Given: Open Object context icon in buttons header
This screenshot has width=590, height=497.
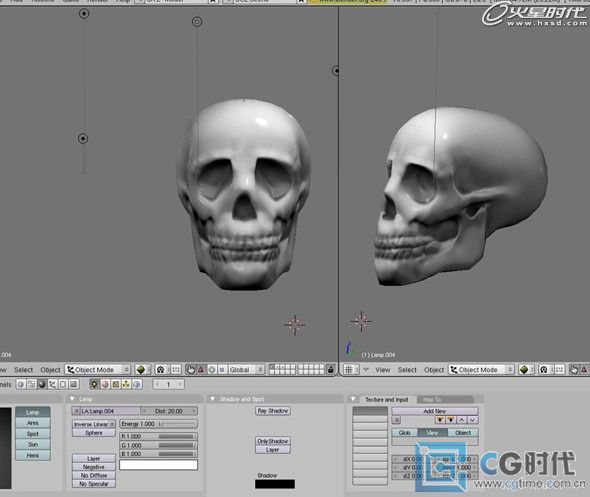Looking at the screenshot, I should [52, 385].
